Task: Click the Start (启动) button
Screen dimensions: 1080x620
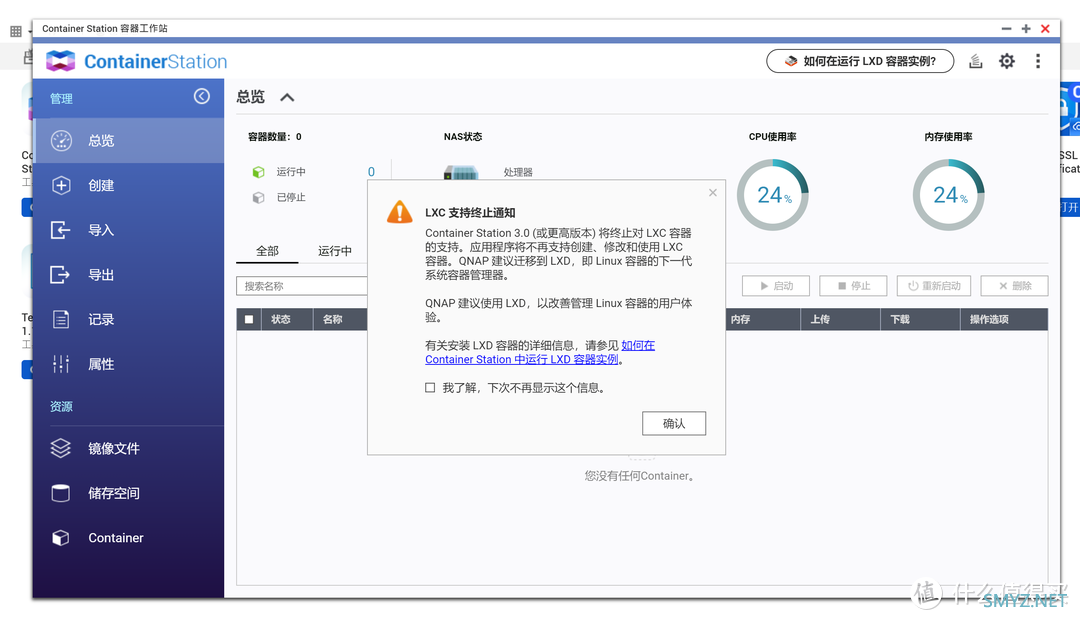Action: point(776,286)
